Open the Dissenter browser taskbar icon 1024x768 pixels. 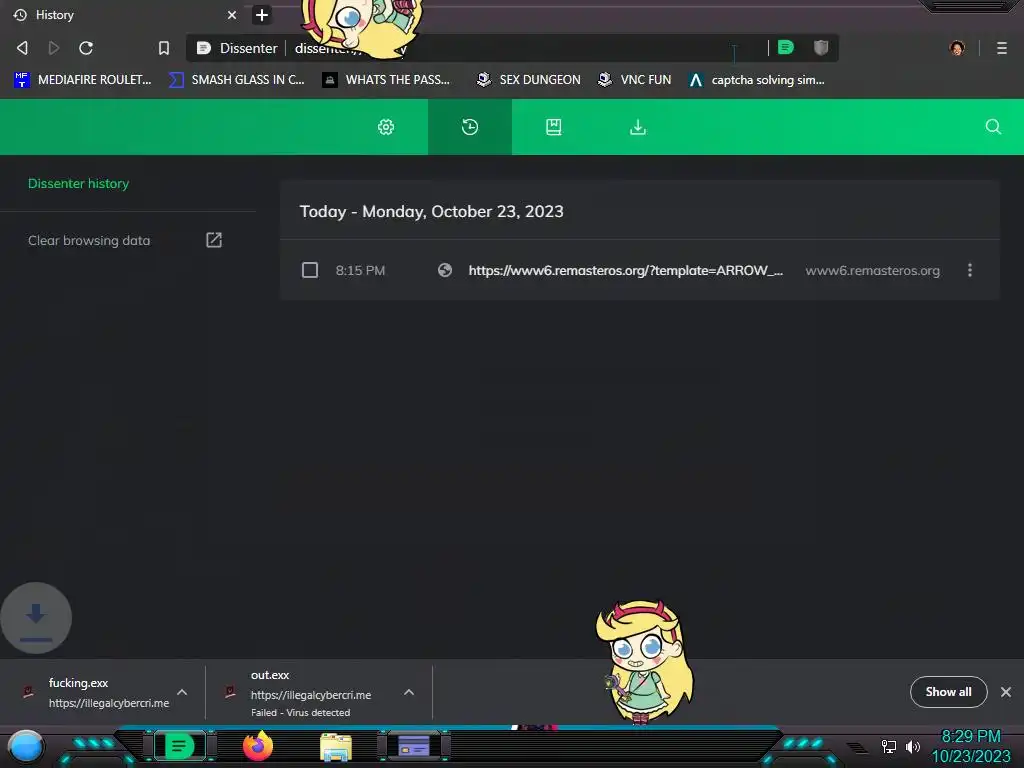[180, 746]
